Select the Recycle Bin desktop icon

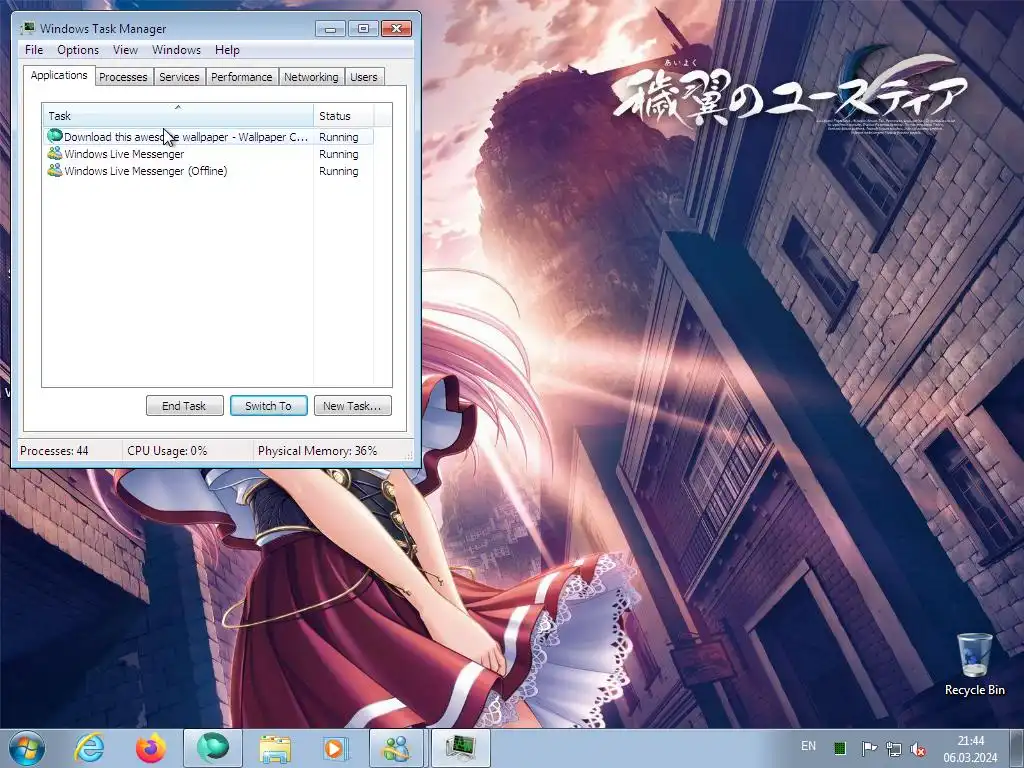[x=974, y=665]
